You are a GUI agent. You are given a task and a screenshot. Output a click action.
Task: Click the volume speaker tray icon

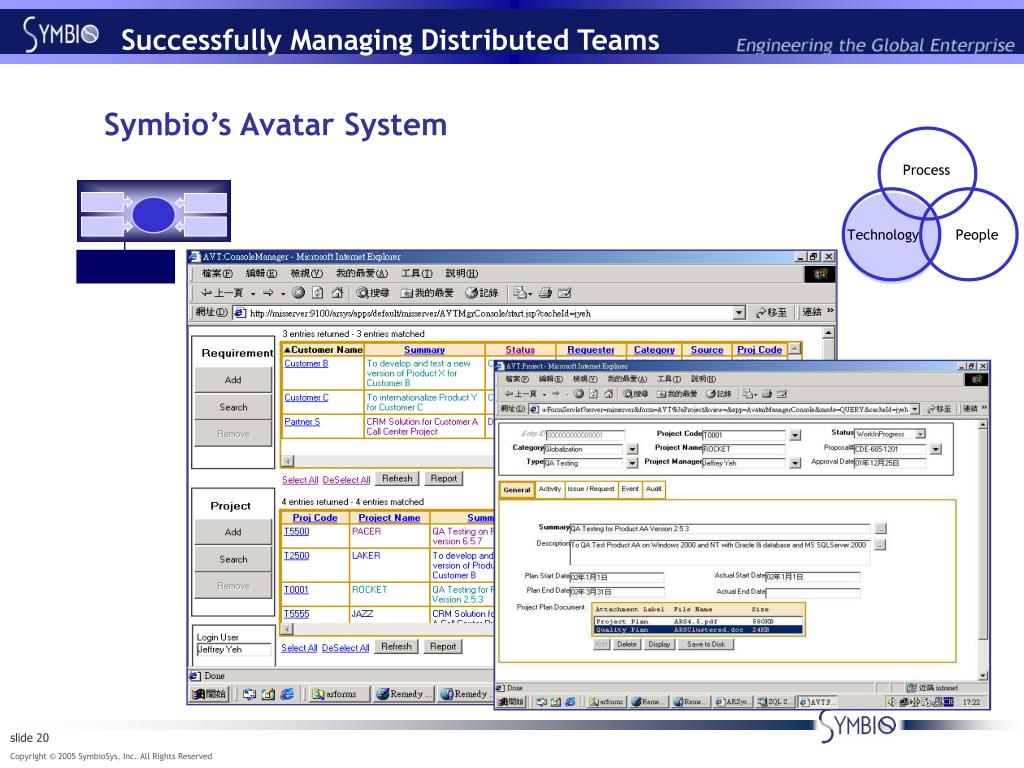pyautogui.click(x=891, y=702)
